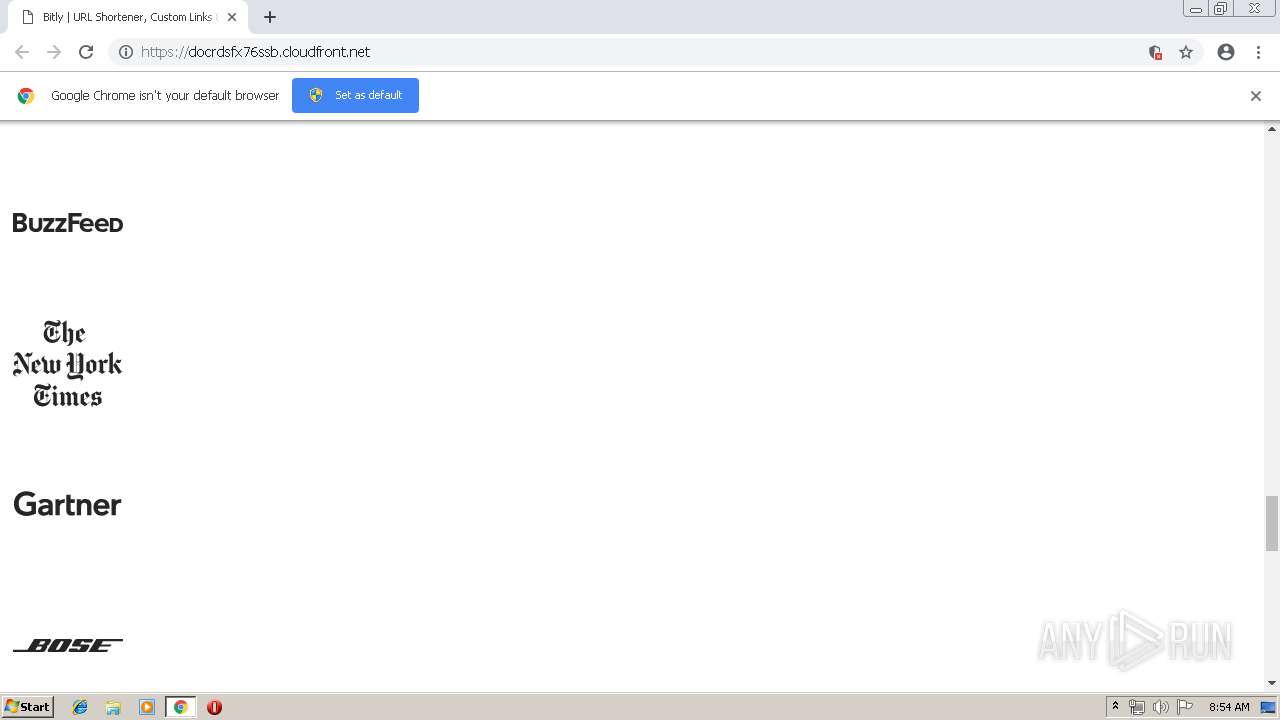Open the Windows Start menu
Viewport: 1280px width, 720px height.
click(x=27, y=707)
